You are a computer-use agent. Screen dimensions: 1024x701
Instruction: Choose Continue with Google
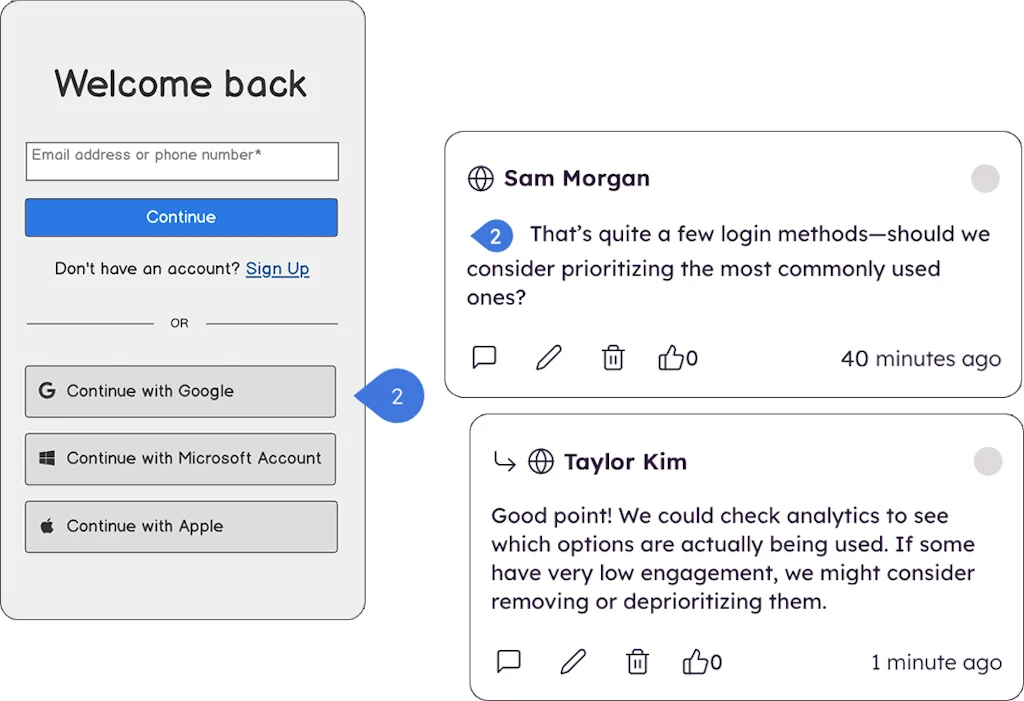click(x=181, y=391)
